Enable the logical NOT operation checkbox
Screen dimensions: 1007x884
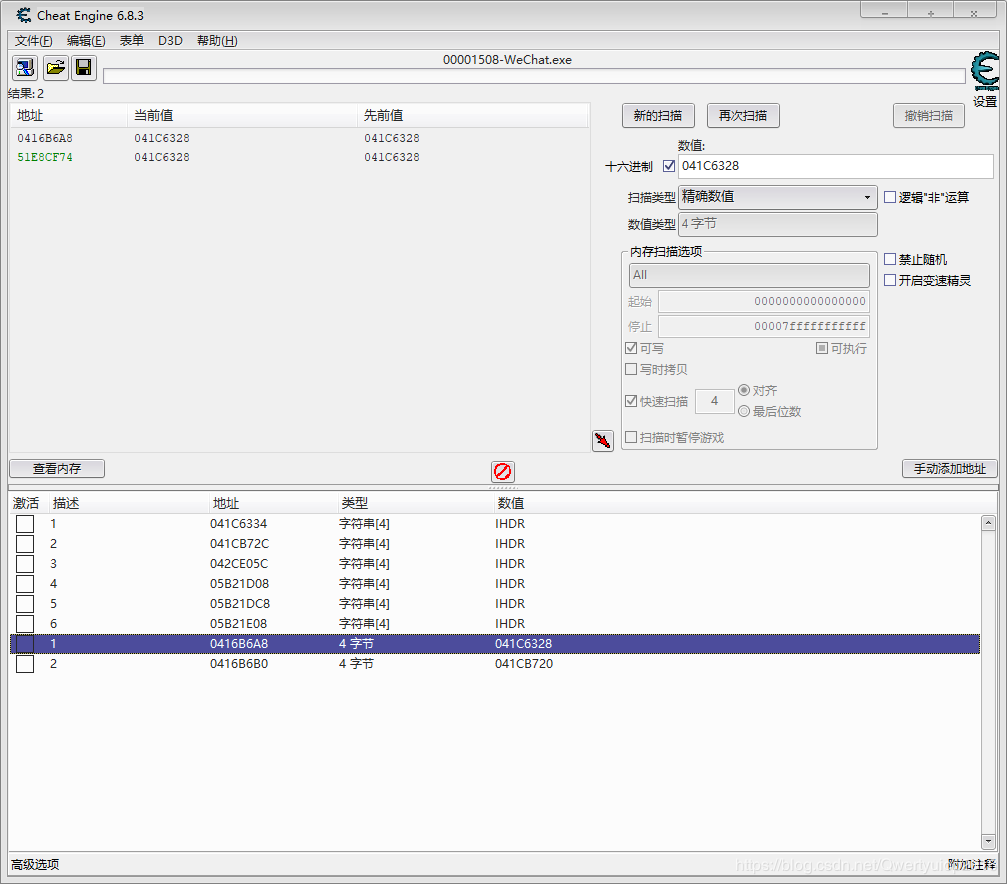click(x=890, y=197)
